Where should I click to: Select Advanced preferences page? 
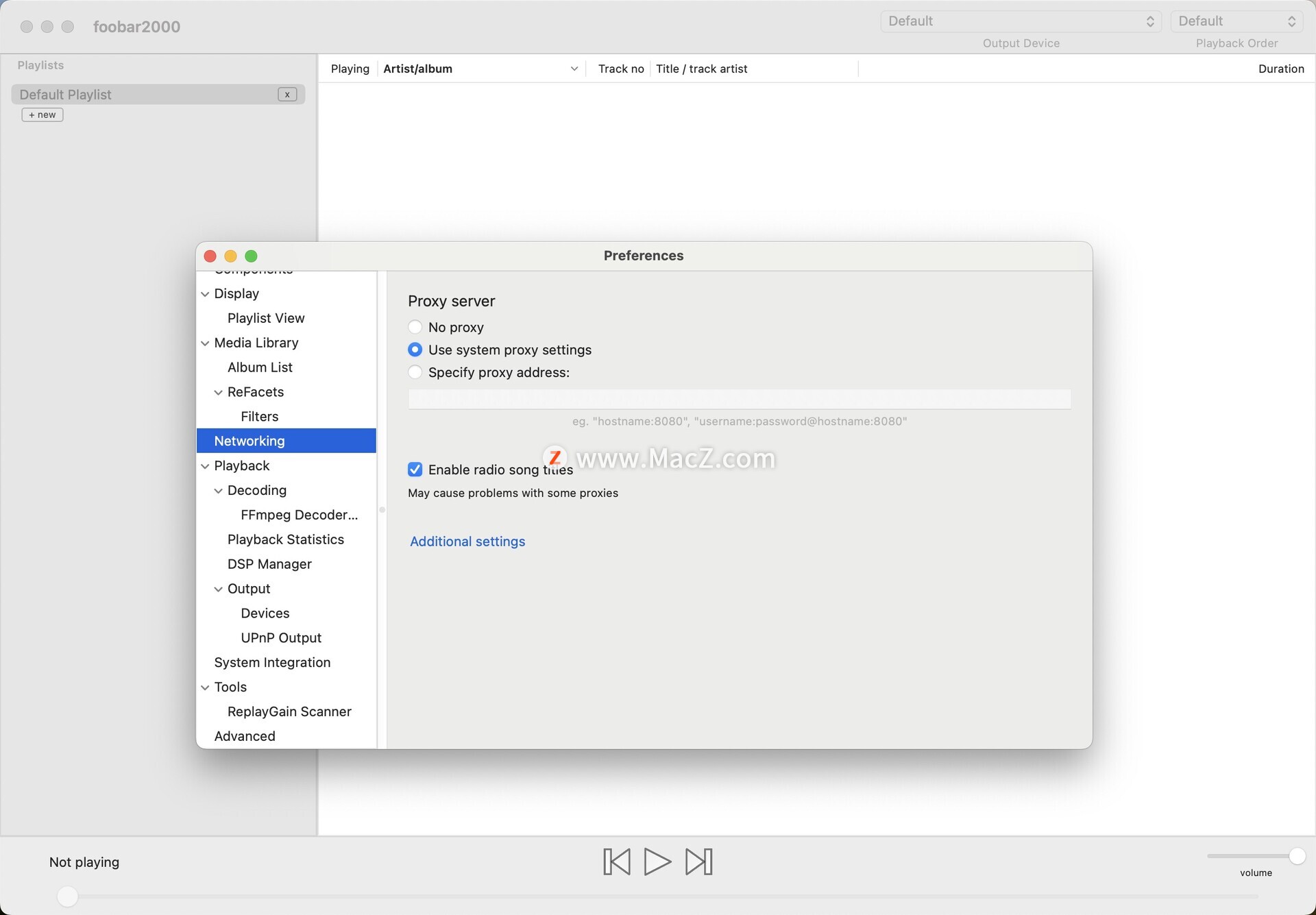245,736
